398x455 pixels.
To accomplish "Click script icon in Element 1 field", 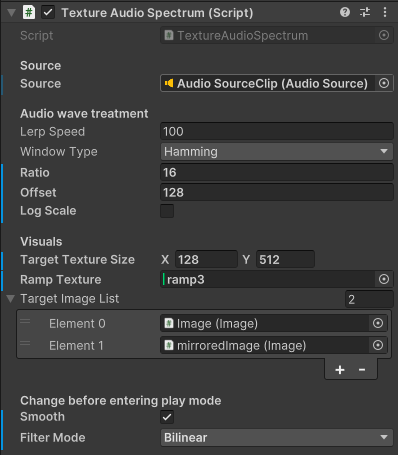I will pyautogui.click(x=169, y=345).
